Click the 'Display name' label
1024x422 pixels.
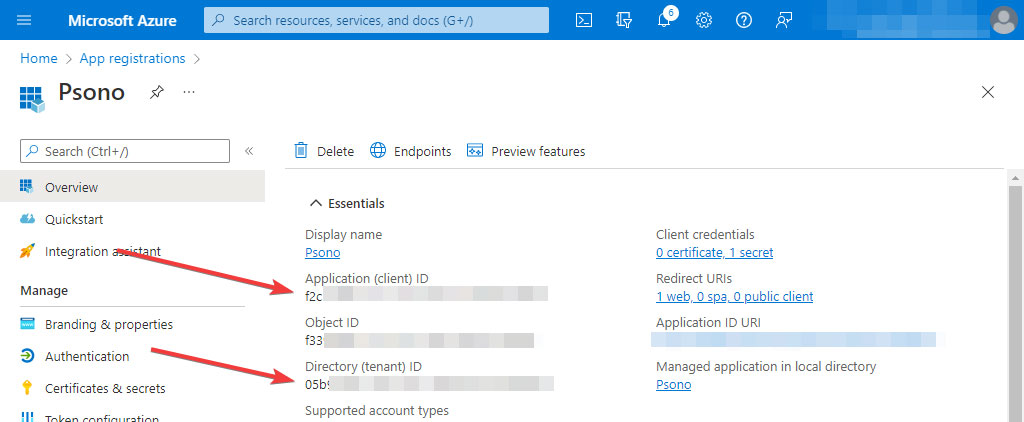click(344, 234)
